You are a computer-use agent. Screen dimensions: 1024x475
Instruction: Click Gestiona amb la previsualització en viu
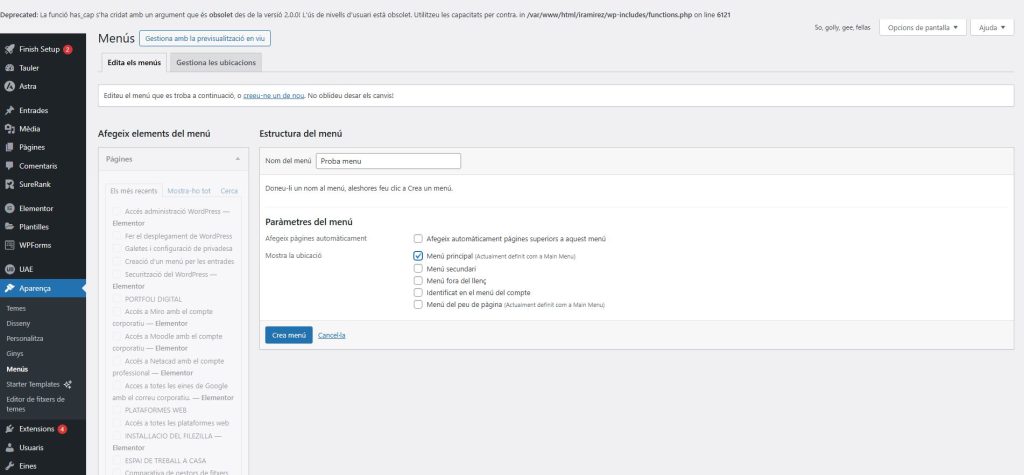click(x=204, y=38)
